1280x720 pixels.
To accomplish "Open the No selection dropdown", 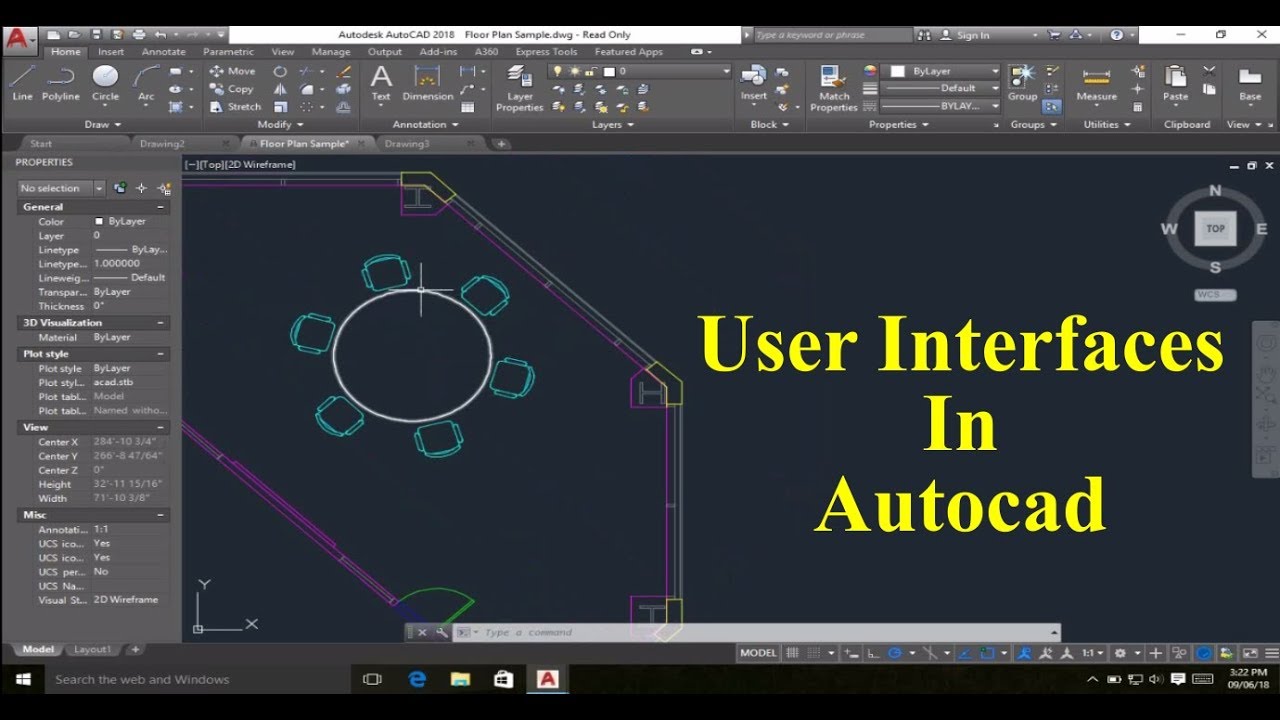I will point(61,188).
